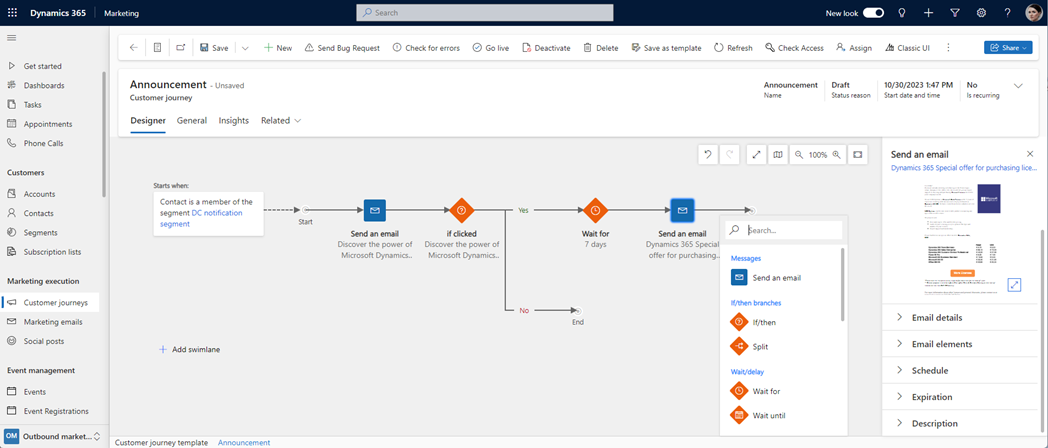Switch to the Designer tab

click(x=148, y=120)
